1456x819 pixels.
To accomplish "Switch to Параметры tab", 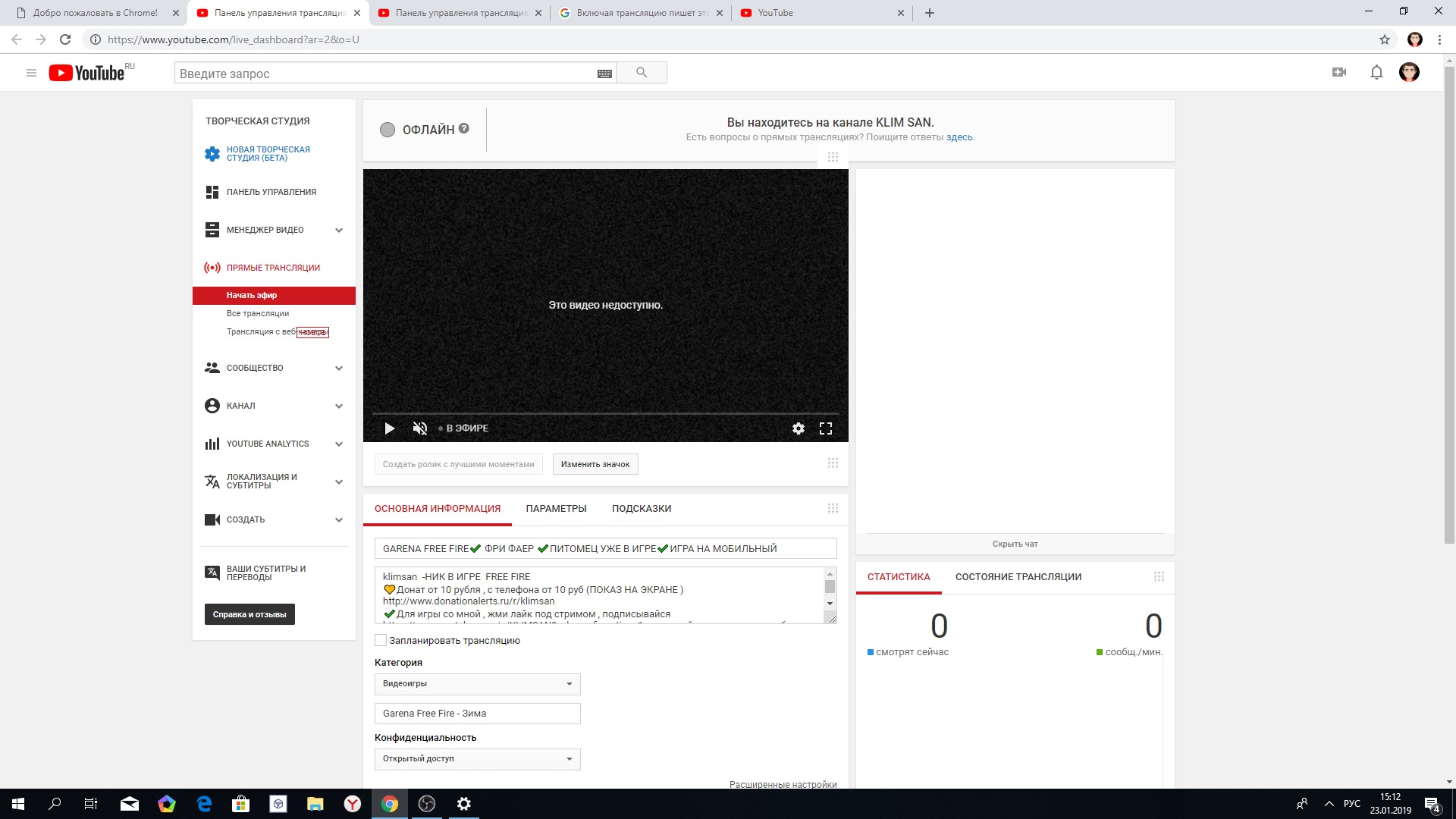I will 557,508.
